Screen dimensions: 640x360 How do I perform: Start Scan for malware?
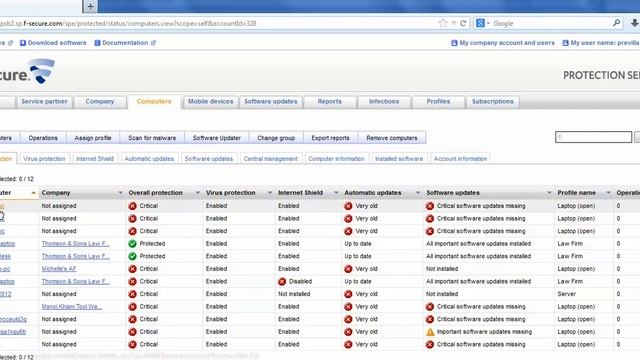pyautogui.click(x=152, y=138)
